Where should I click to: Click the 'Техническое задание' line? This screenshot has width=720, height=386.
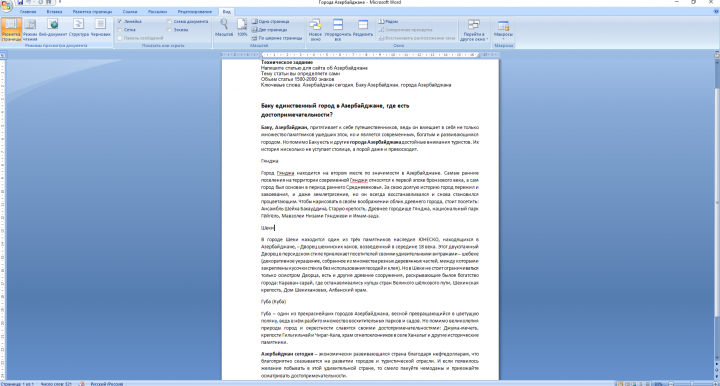click(x=287, y=62)
